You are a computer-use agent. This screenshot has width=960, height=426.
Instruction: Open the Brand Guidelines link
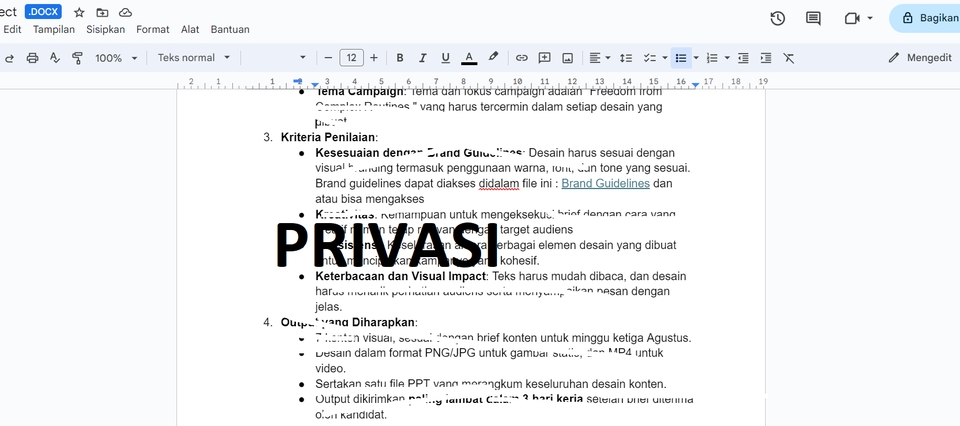606,184
